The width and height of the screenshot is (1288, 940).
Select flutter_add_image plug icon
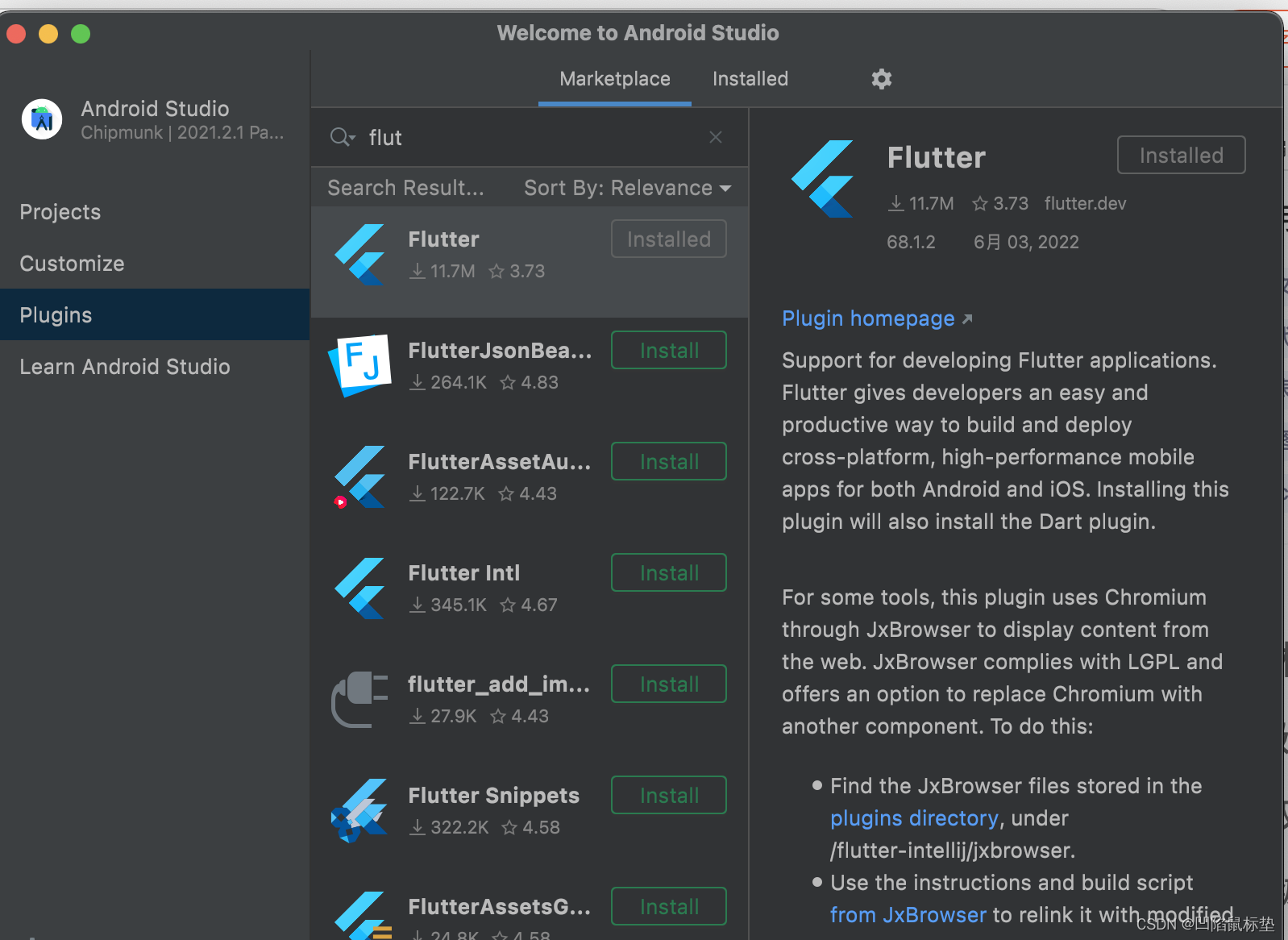pyautogui.click(x=360, y=699)
